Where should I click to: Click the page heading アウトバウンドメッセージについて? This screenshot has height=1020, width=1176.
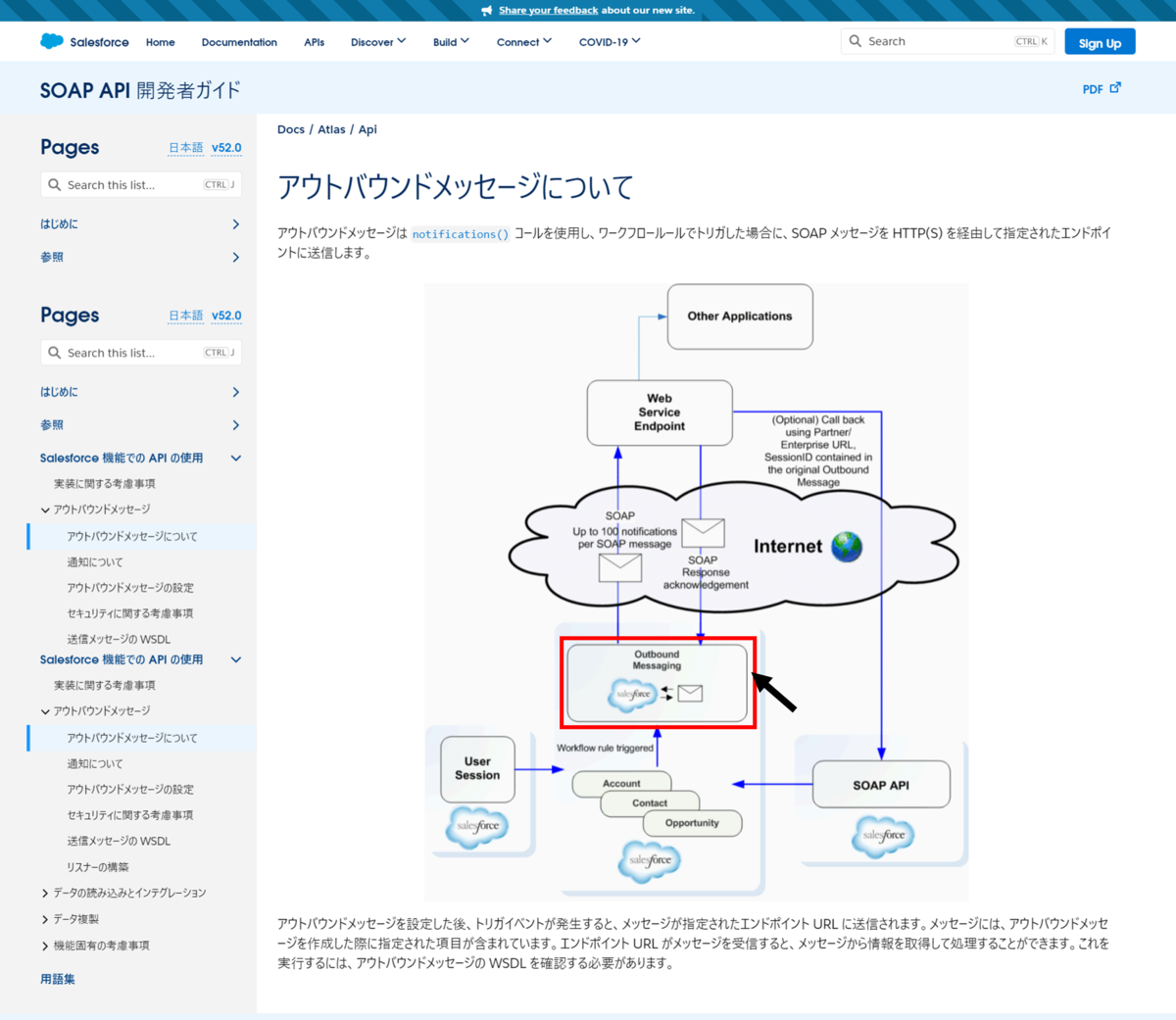456,186
